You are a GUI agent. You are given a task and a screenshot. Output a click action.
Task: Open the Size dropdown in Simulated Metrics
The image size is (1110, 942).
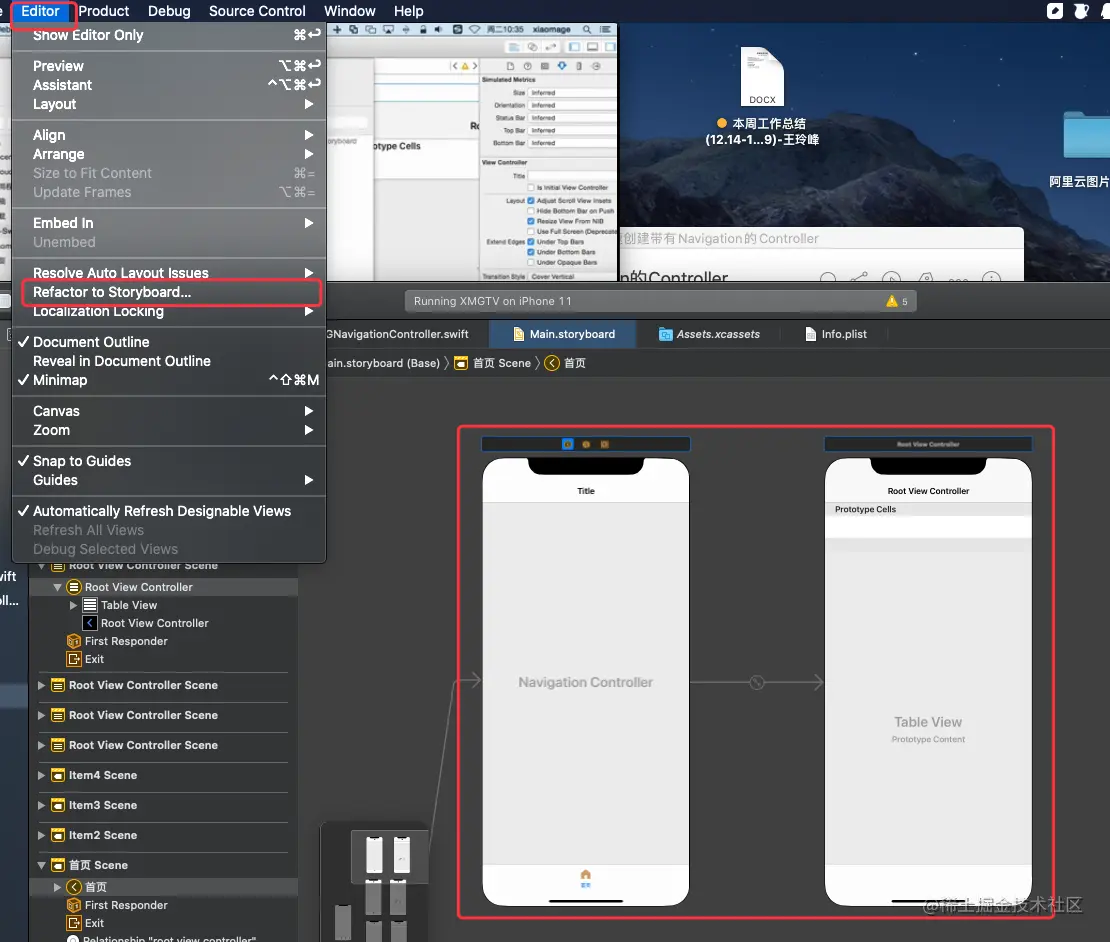(573, 93)
